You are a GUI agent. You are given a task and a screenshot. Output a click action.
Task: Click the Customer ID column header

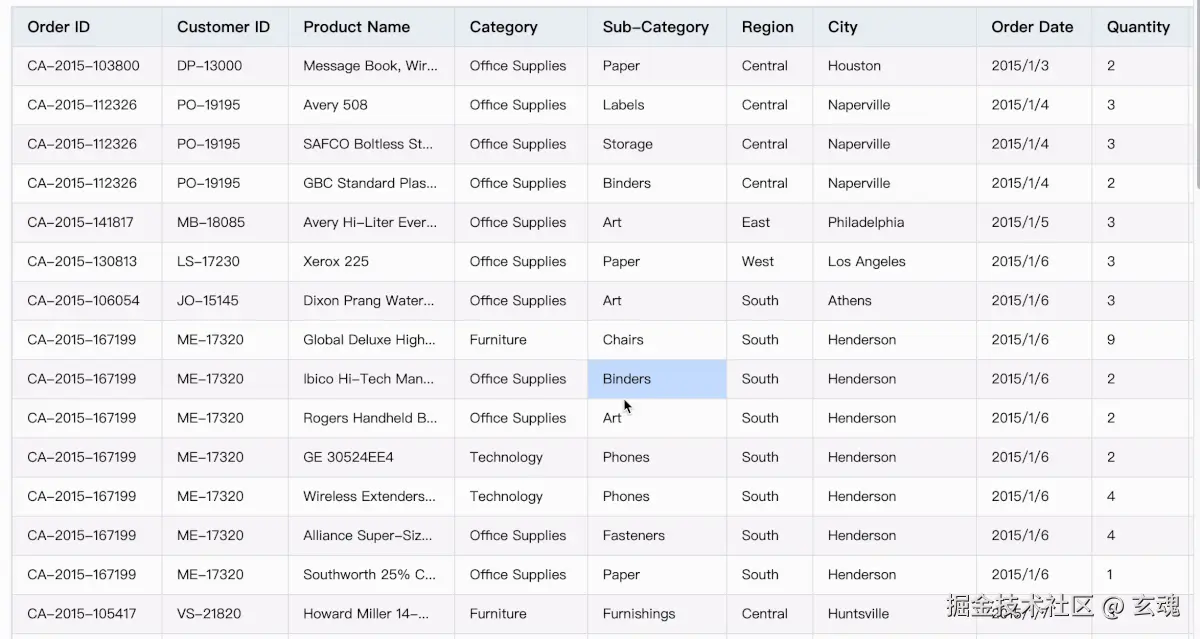223,27
